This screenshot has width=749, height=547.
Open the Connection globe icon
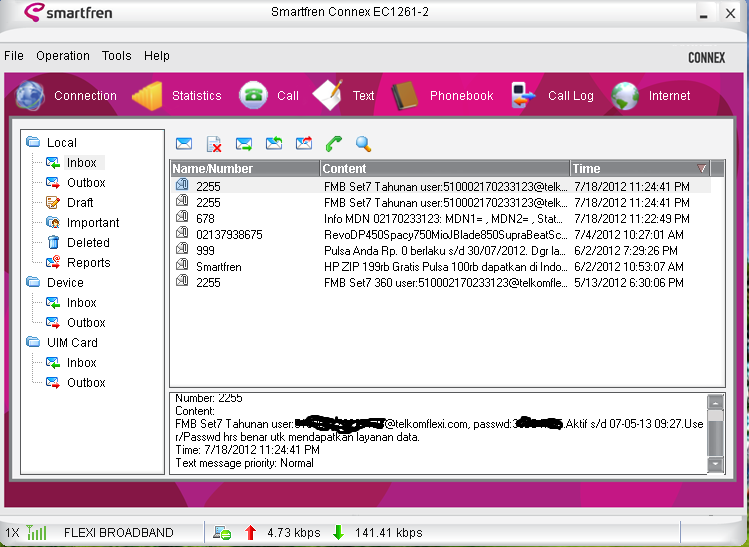pos(30,96)
